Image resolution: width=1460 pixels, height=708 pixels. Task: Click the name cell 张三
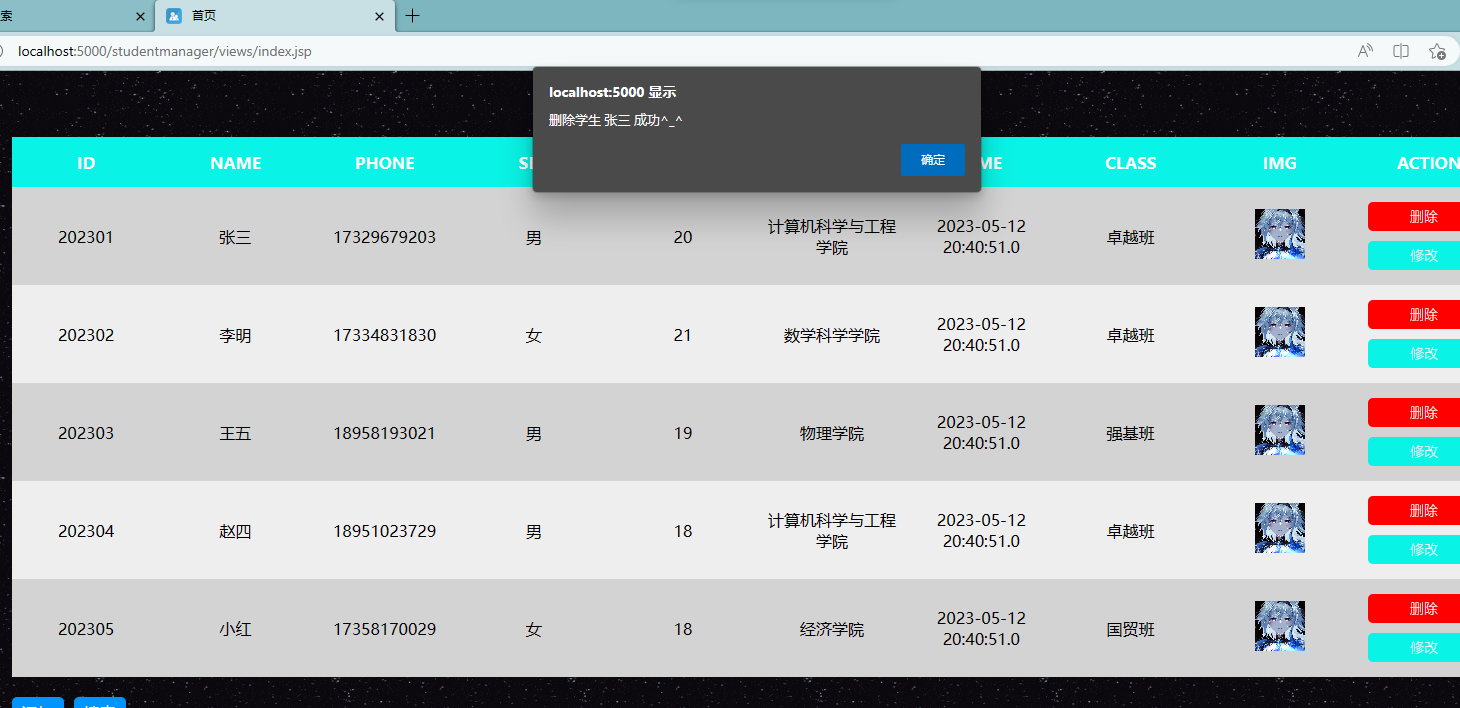coord(235,237)
